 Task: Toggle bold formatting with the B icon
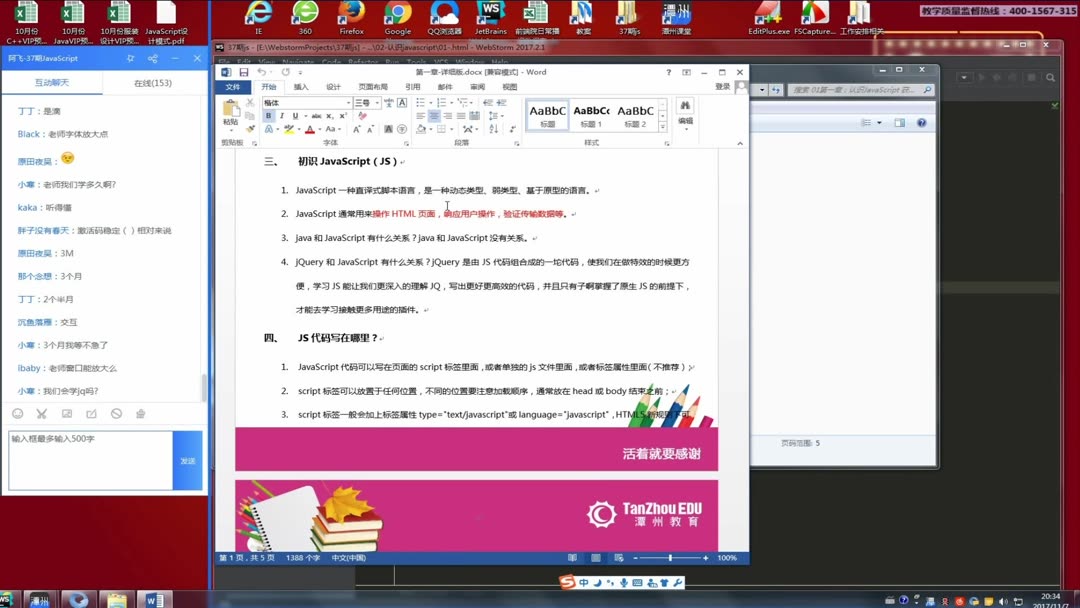268,115
